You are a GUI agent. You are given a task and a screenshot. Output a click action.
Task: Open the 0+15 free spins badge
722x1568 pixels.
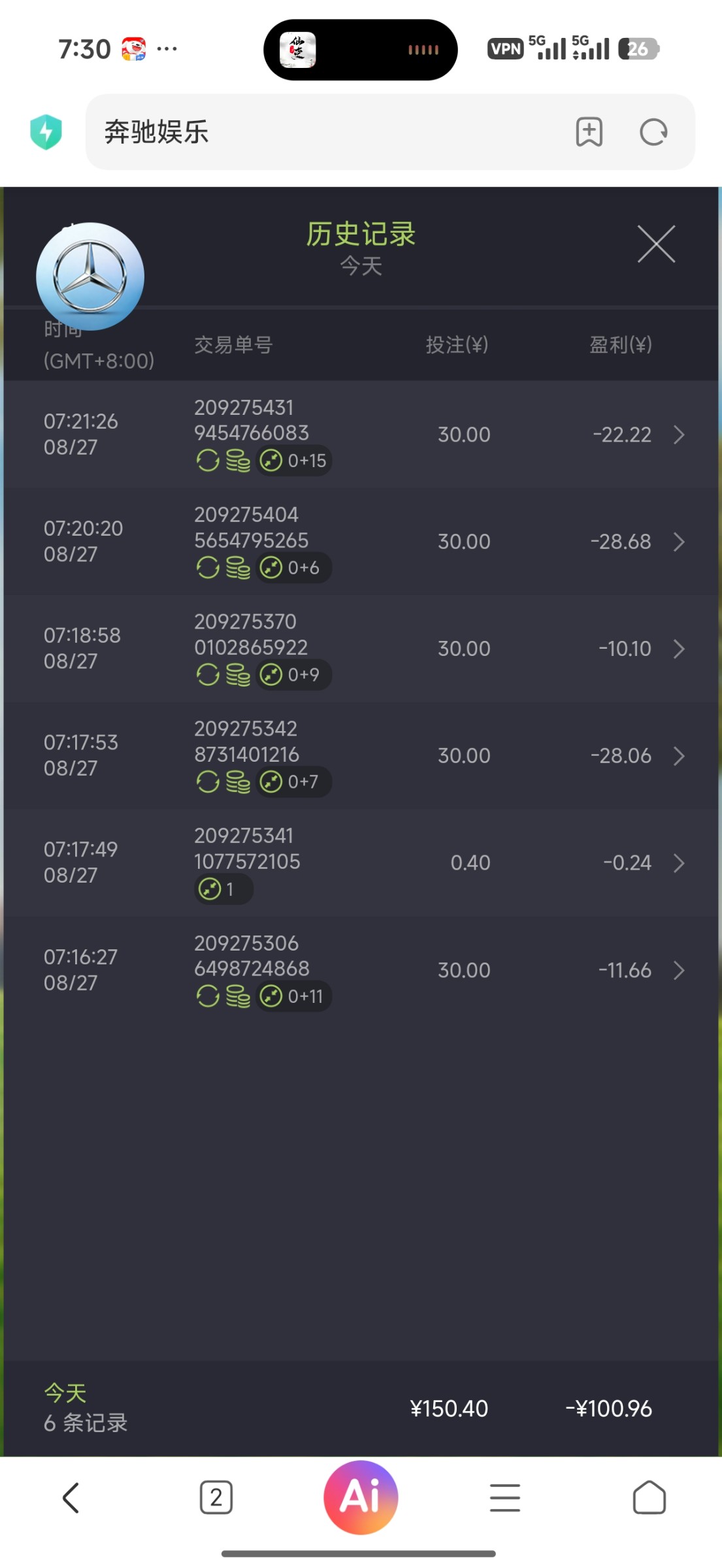293,461
